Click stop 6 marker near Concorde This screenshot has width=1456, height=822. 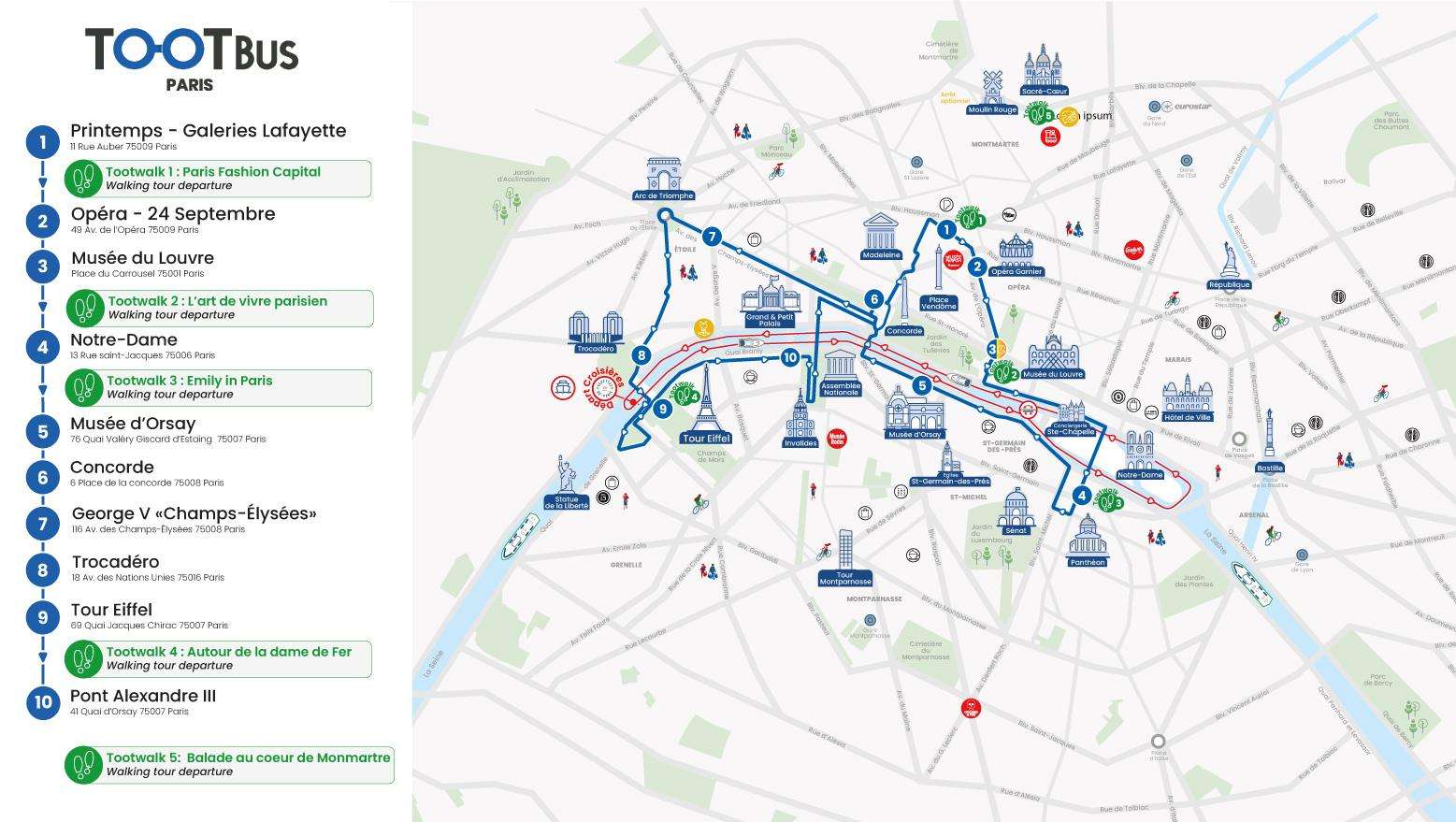coord(873,299)
